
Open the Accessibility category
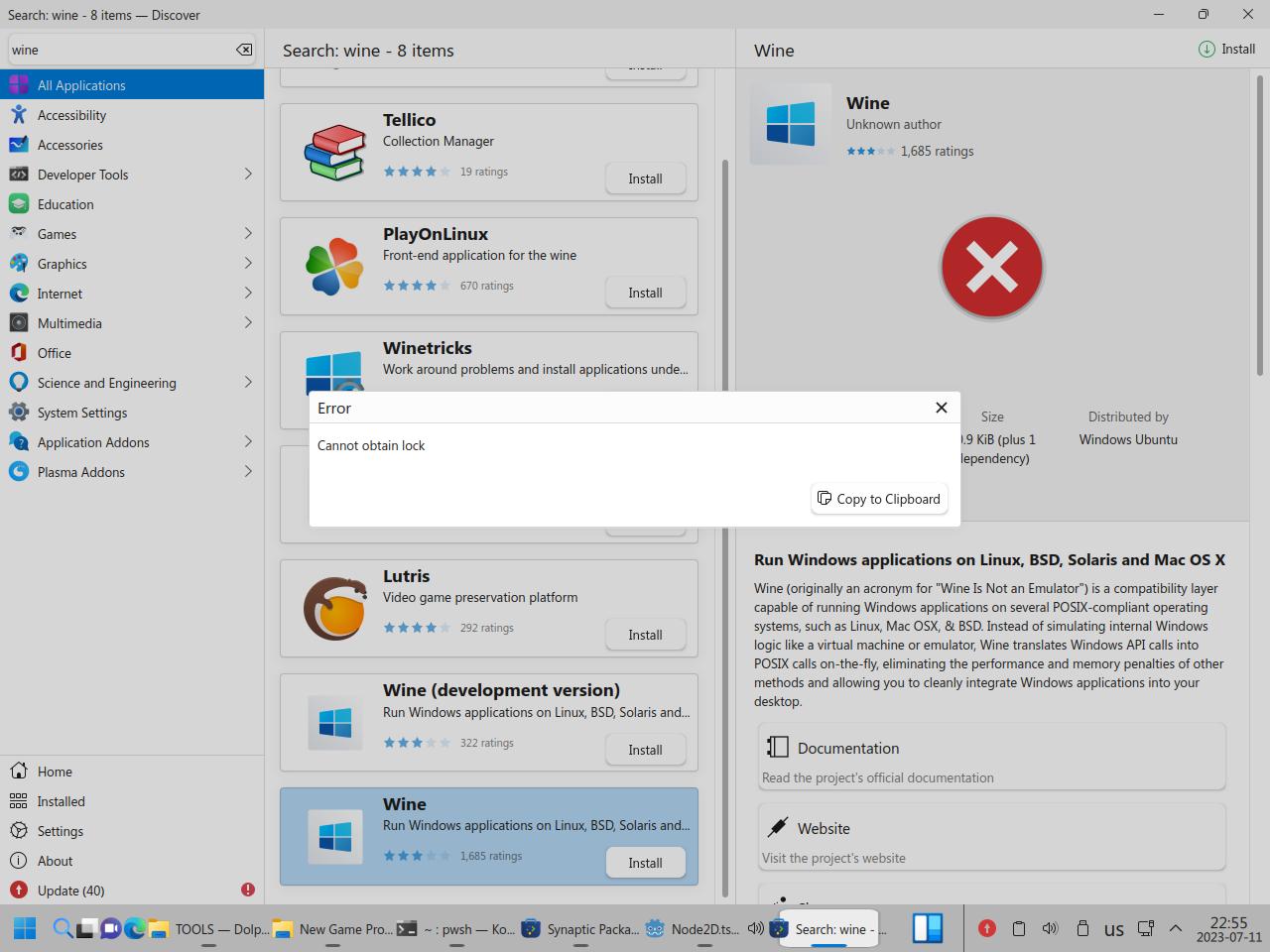(132, 115)
